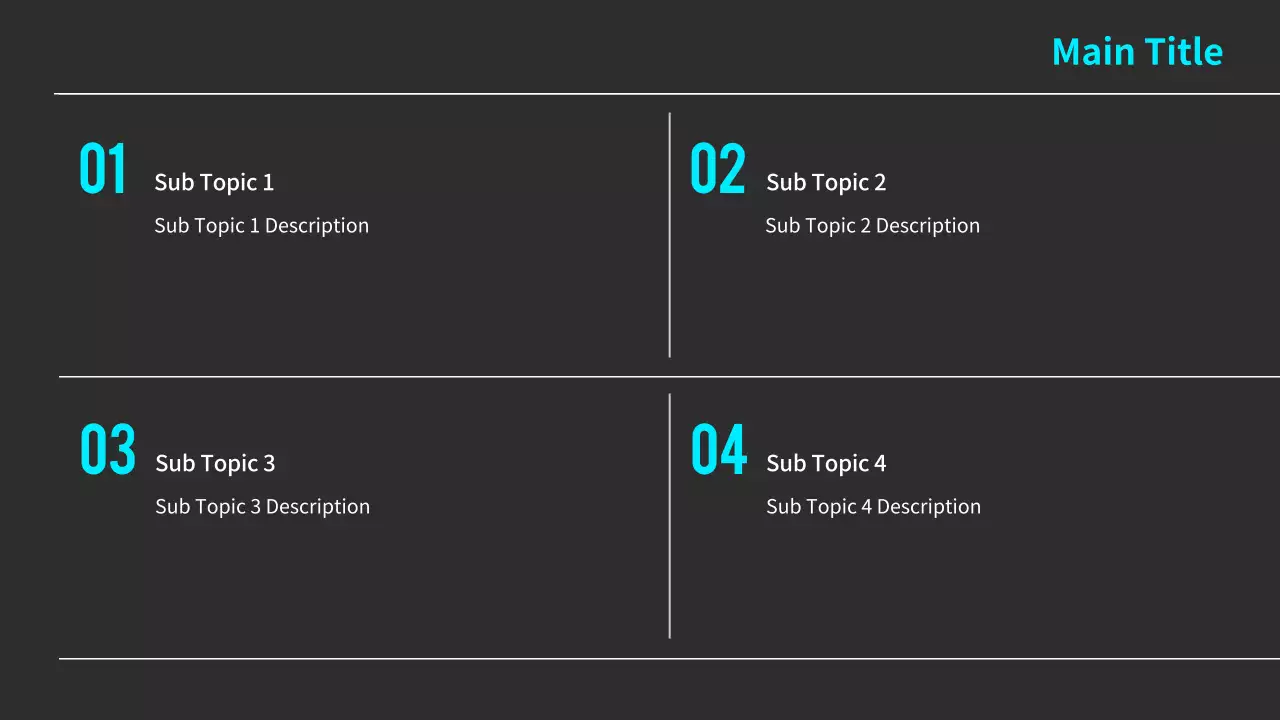This screenshot has width=1280, height=720.
Task: Select the Sub Topic 2 Description text
Action: 872,226
